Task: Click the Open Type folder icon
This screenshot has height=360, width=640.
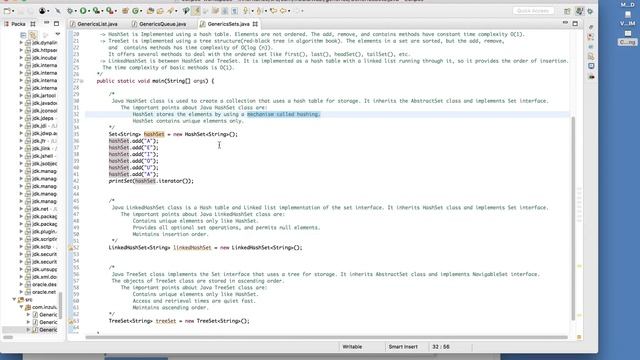Action: (150, 11)
